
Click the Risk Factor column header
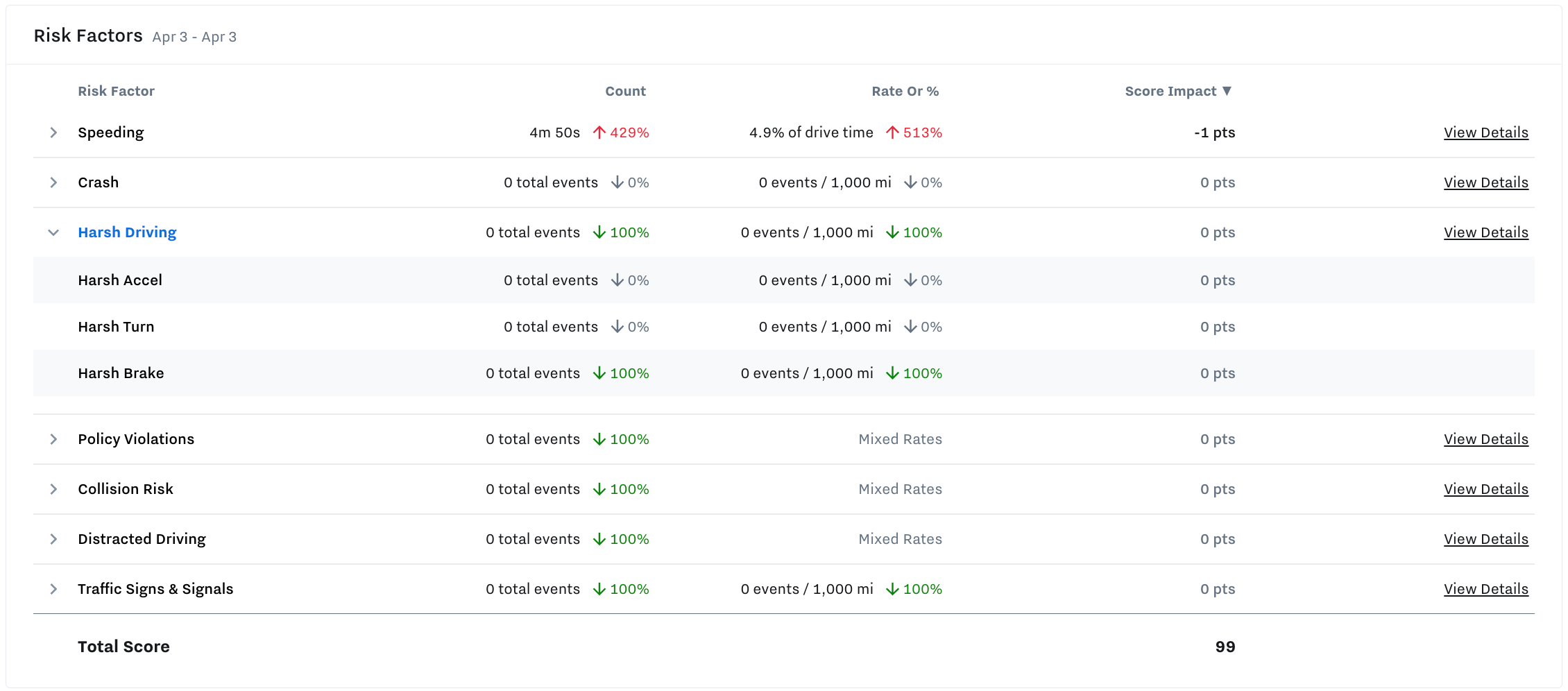[x=116, y=91]
